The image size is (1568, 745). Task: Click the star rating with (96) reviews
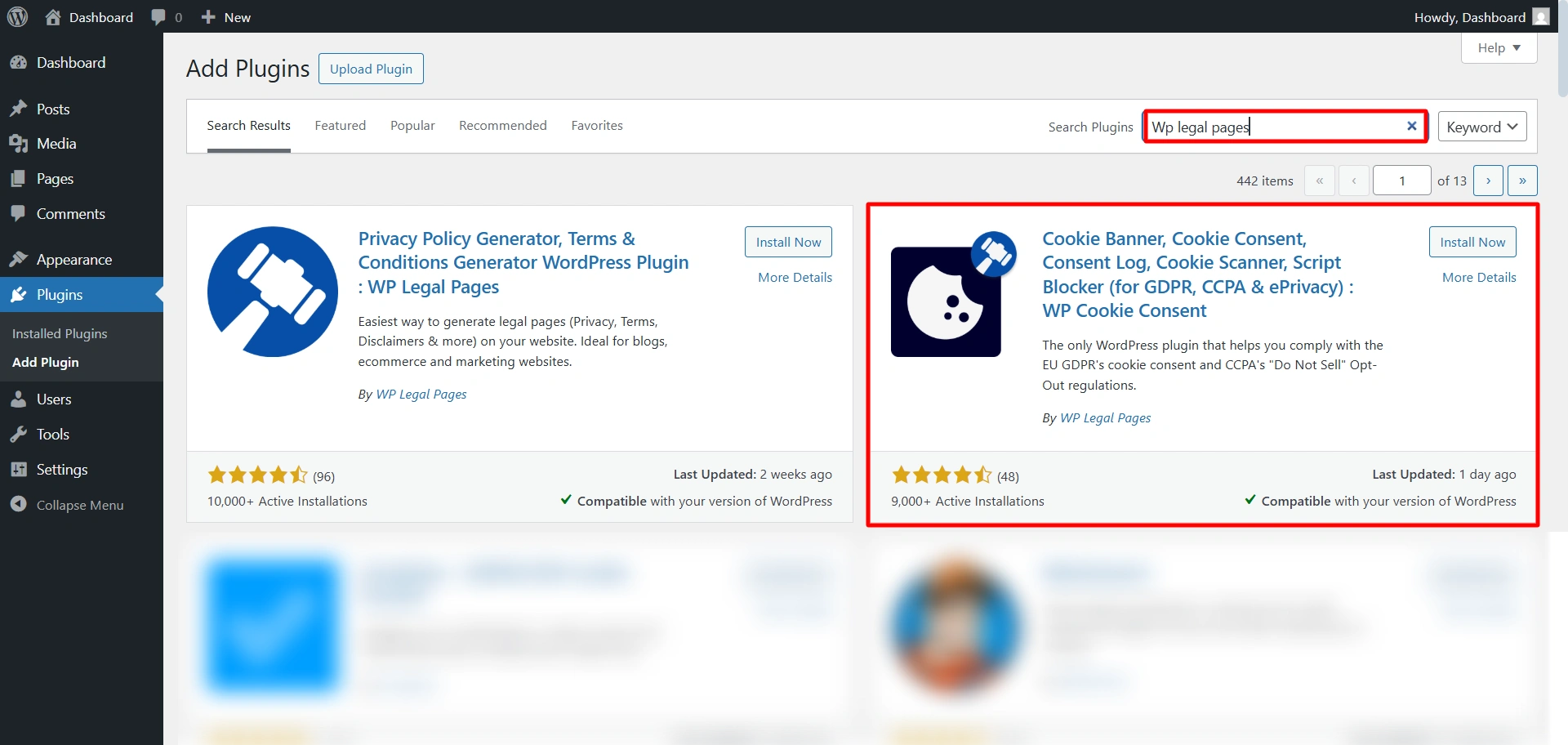click(x=258, y=475)
